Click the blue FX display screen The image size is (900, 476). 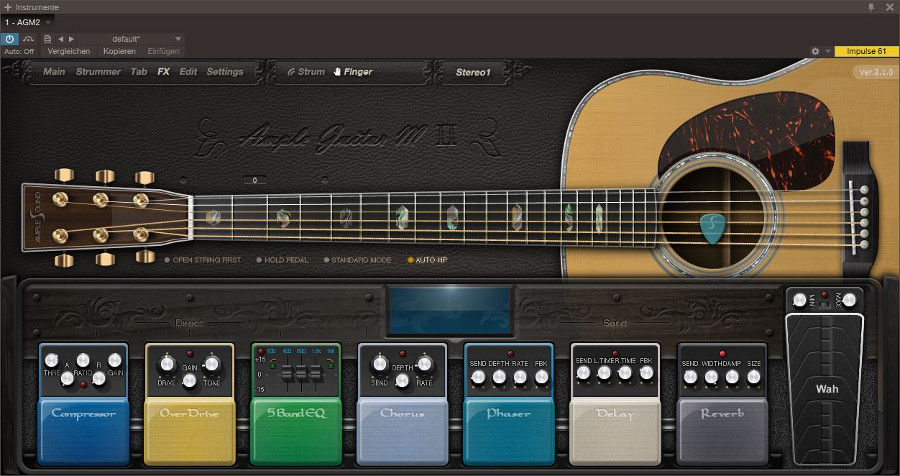pos(450,310)
